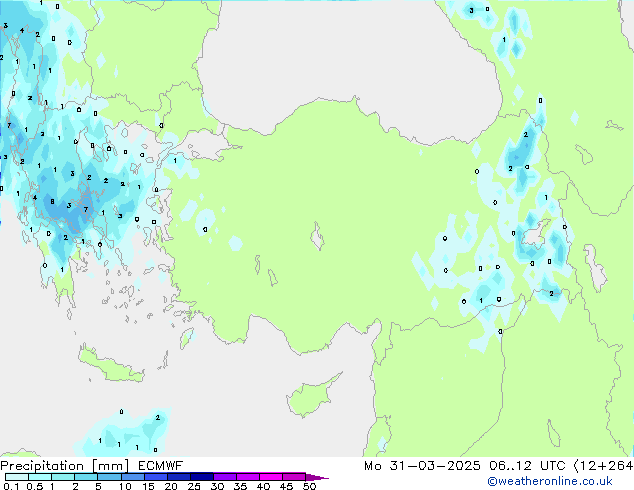Click the 'Precipitation [mm]' title text

[65, 466]
